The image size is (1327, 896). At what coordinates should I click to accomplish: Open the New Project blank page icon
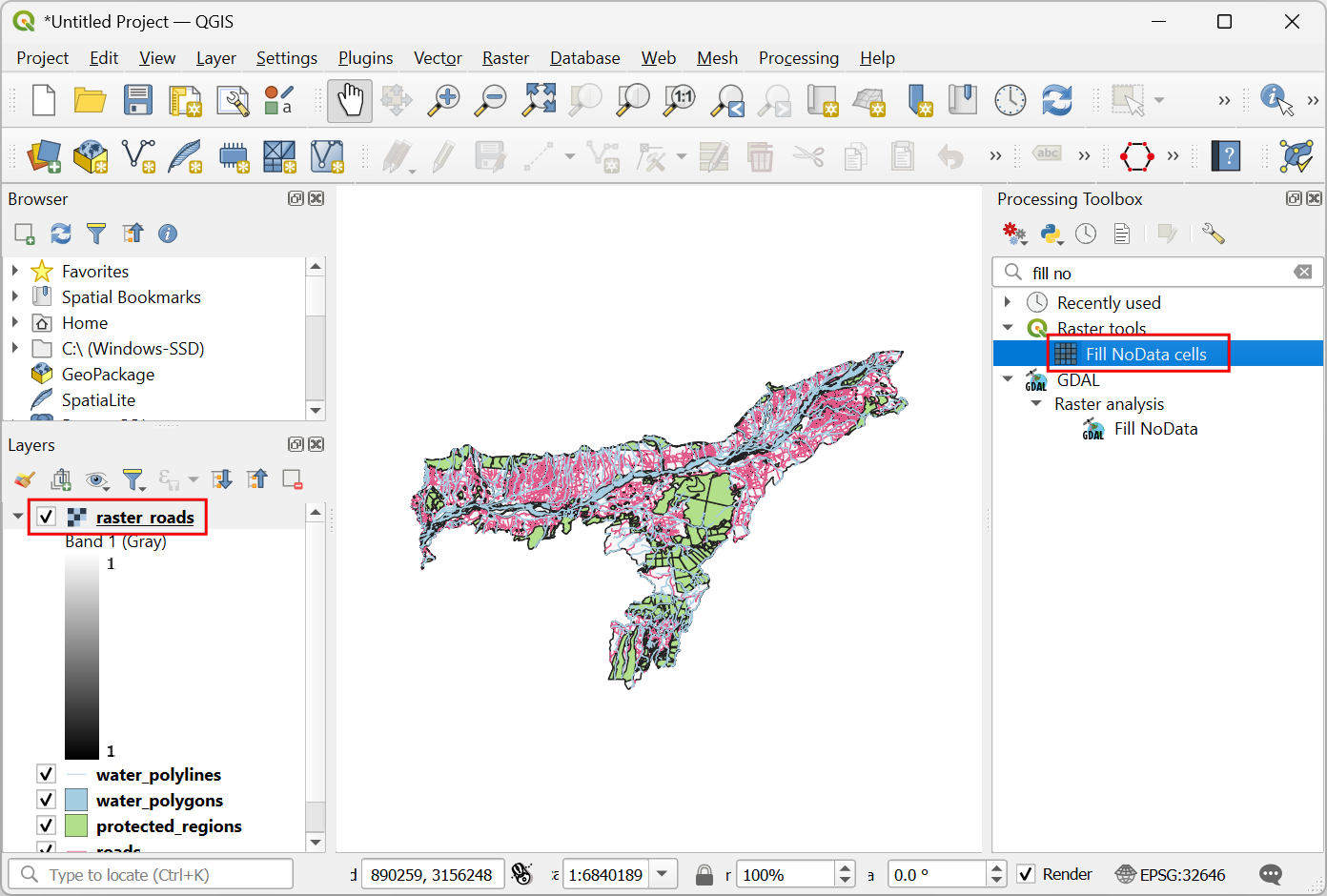coord(44,100)
